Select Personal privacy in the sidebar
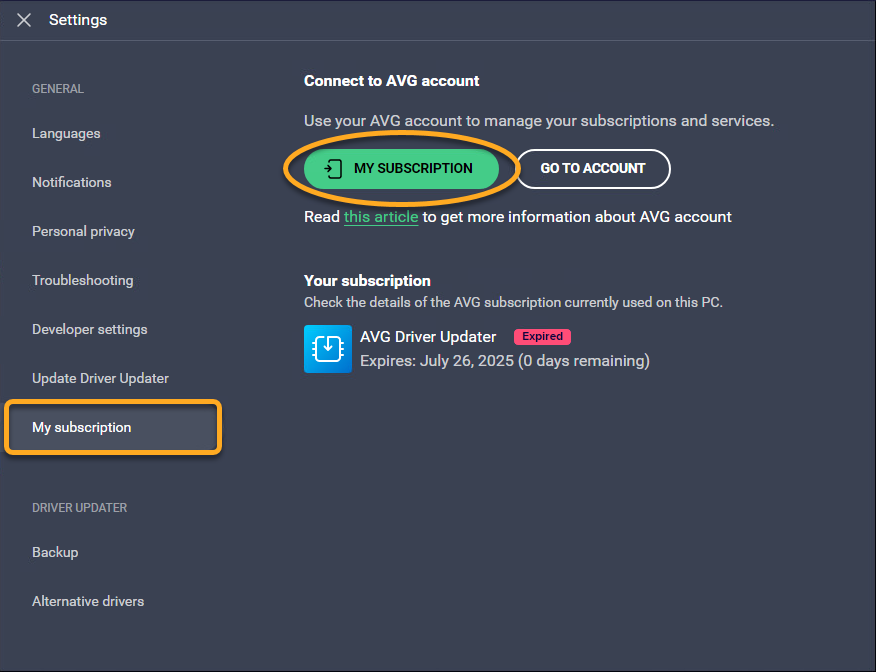This screenshot has width=876, height=672. coord(83,232)
